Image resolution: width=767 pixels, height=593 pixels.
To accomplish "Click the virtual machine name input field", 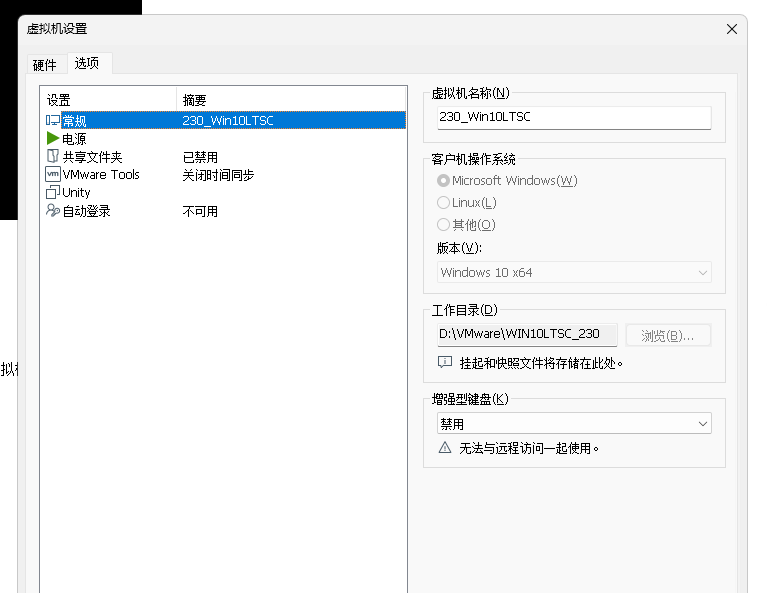I will tap(574, 118).
